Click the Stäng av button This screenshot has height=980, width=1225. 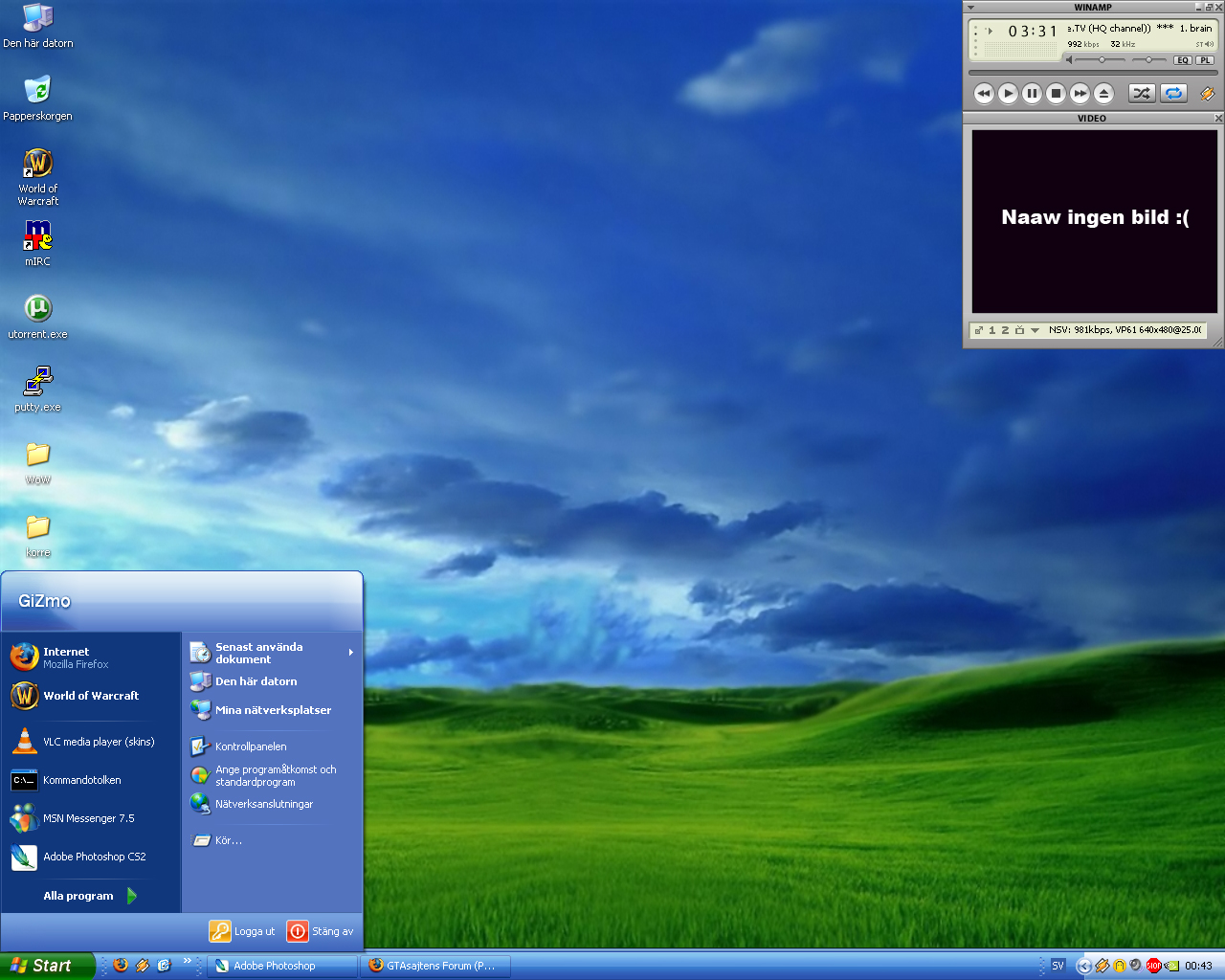[x=321, y=931]
